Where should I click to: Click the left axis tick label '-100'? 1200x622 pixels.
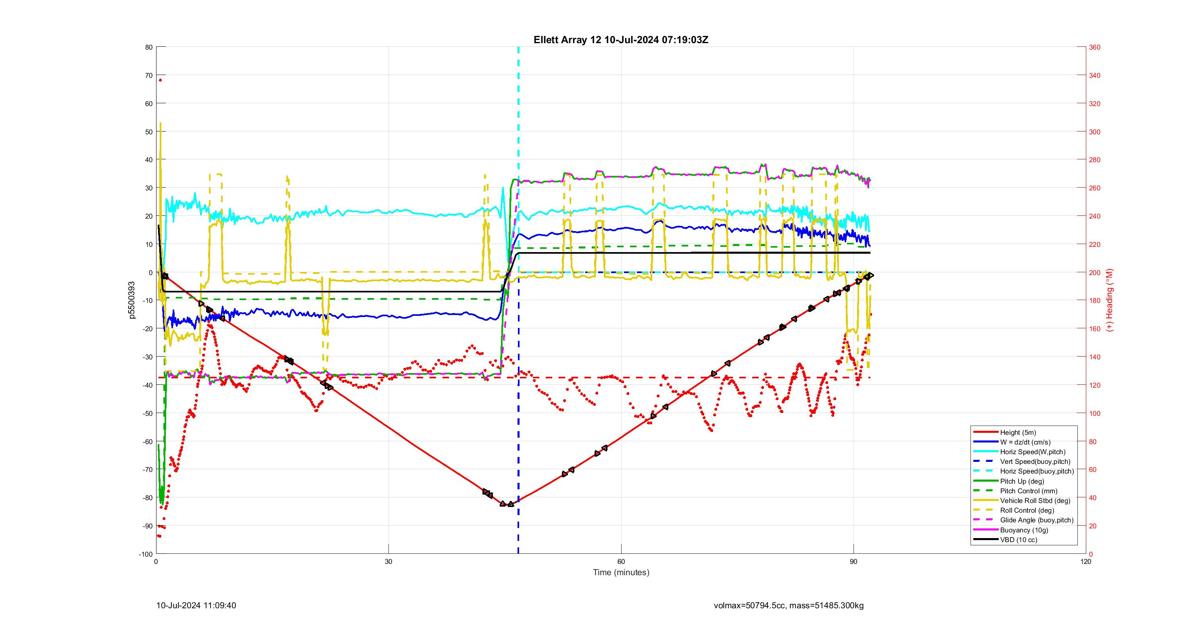tap(145, 554)
